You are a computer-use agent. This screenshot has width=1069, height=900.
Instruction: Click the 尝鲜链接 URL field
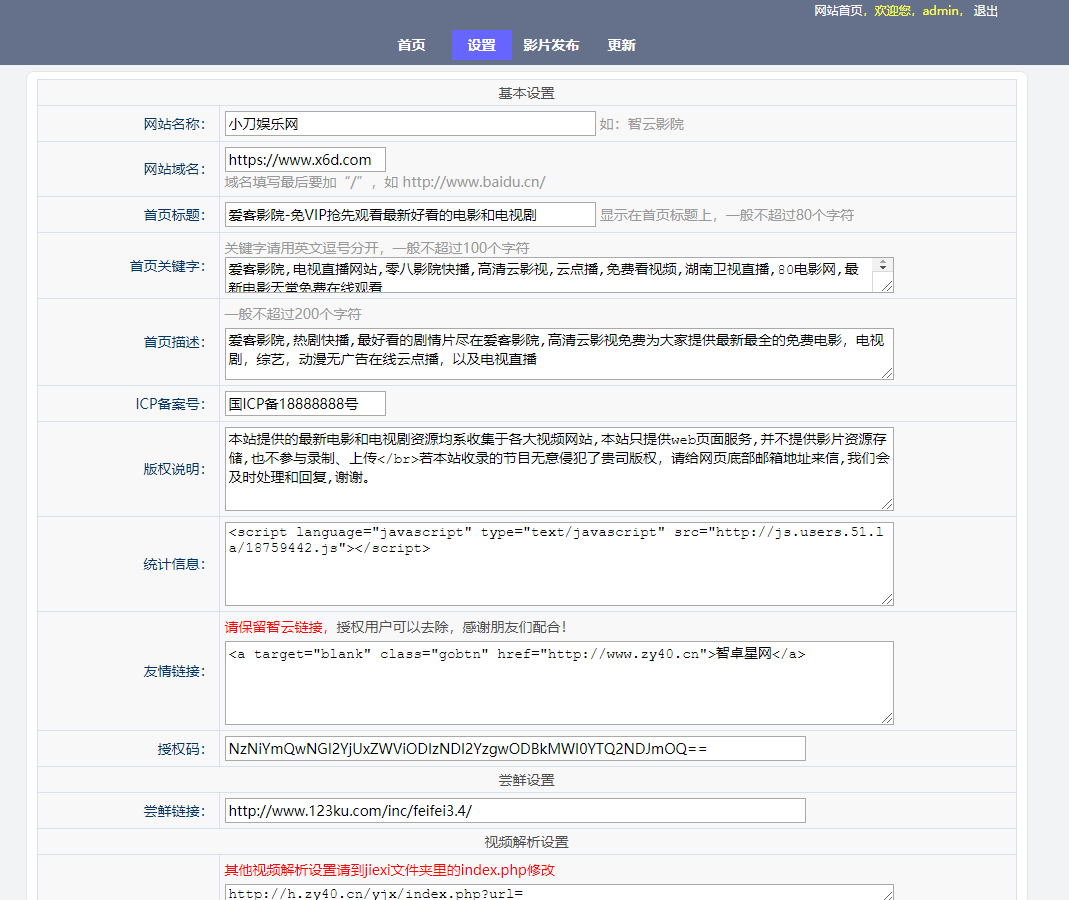[514, 811]
